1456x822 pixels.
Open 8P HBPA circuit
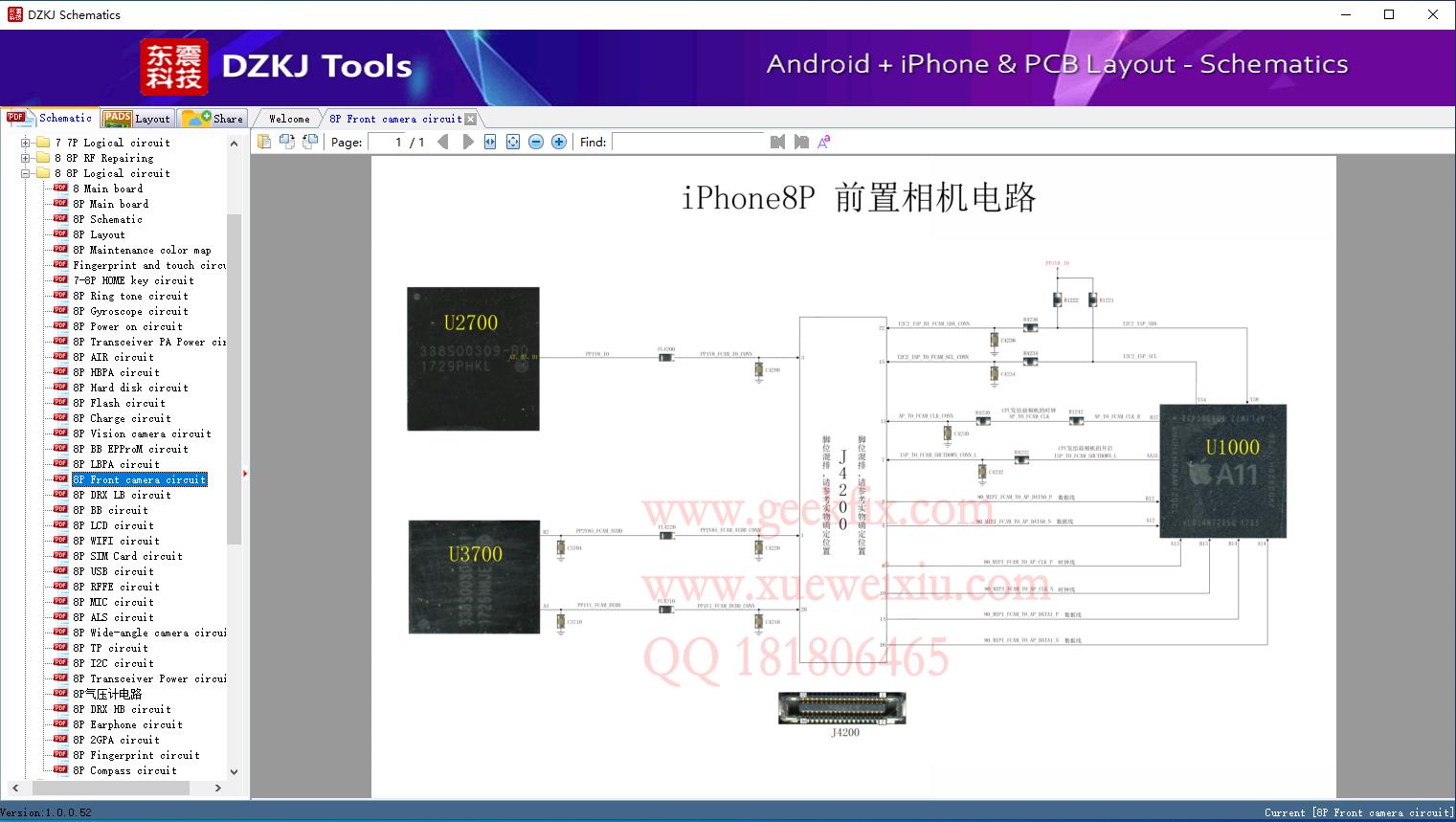(x=116, y=372)
